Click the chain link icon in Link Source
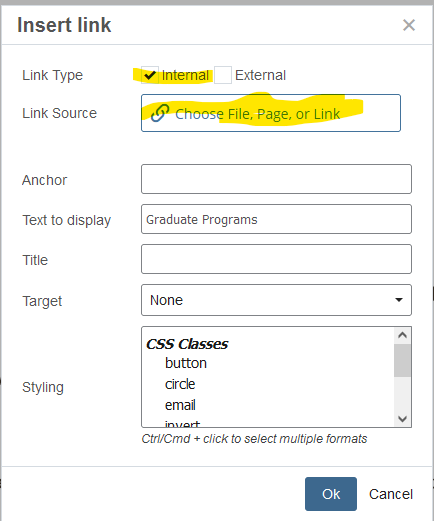This screenshot has height=521, width=434. [x=160, y=113]
